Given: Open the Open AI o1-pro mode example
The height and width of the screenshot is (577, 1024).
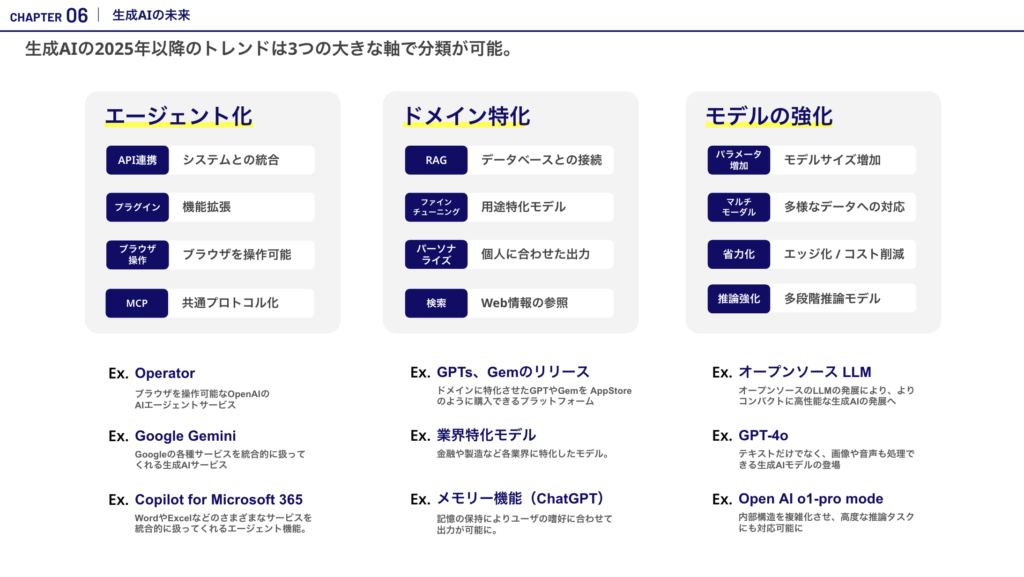Looking at the screenshot, I should click(810, 499).
